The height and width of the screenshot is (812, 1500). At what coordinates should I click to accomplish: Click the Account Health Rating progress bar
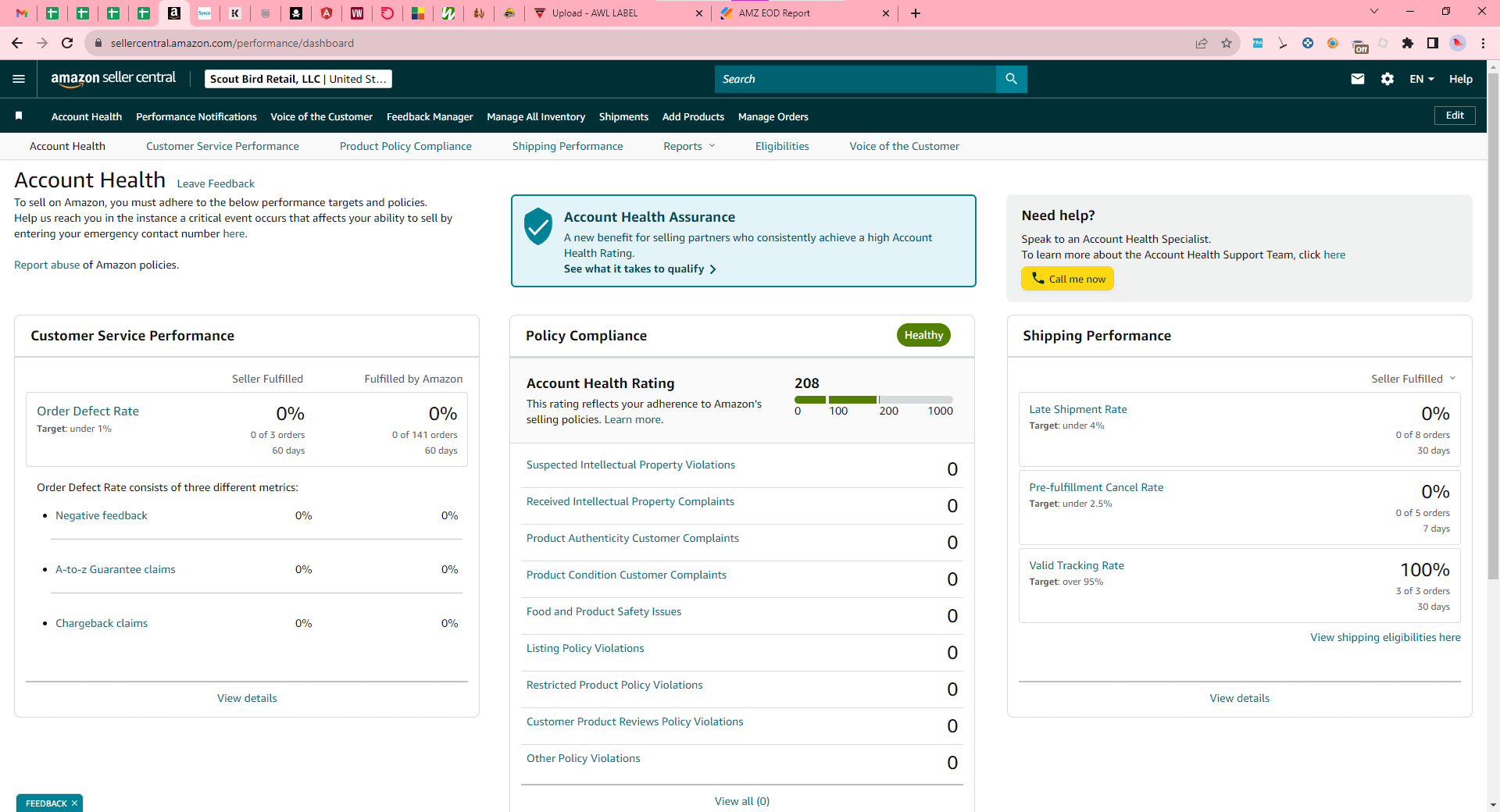pyautogui.click(x=873, y=400)
